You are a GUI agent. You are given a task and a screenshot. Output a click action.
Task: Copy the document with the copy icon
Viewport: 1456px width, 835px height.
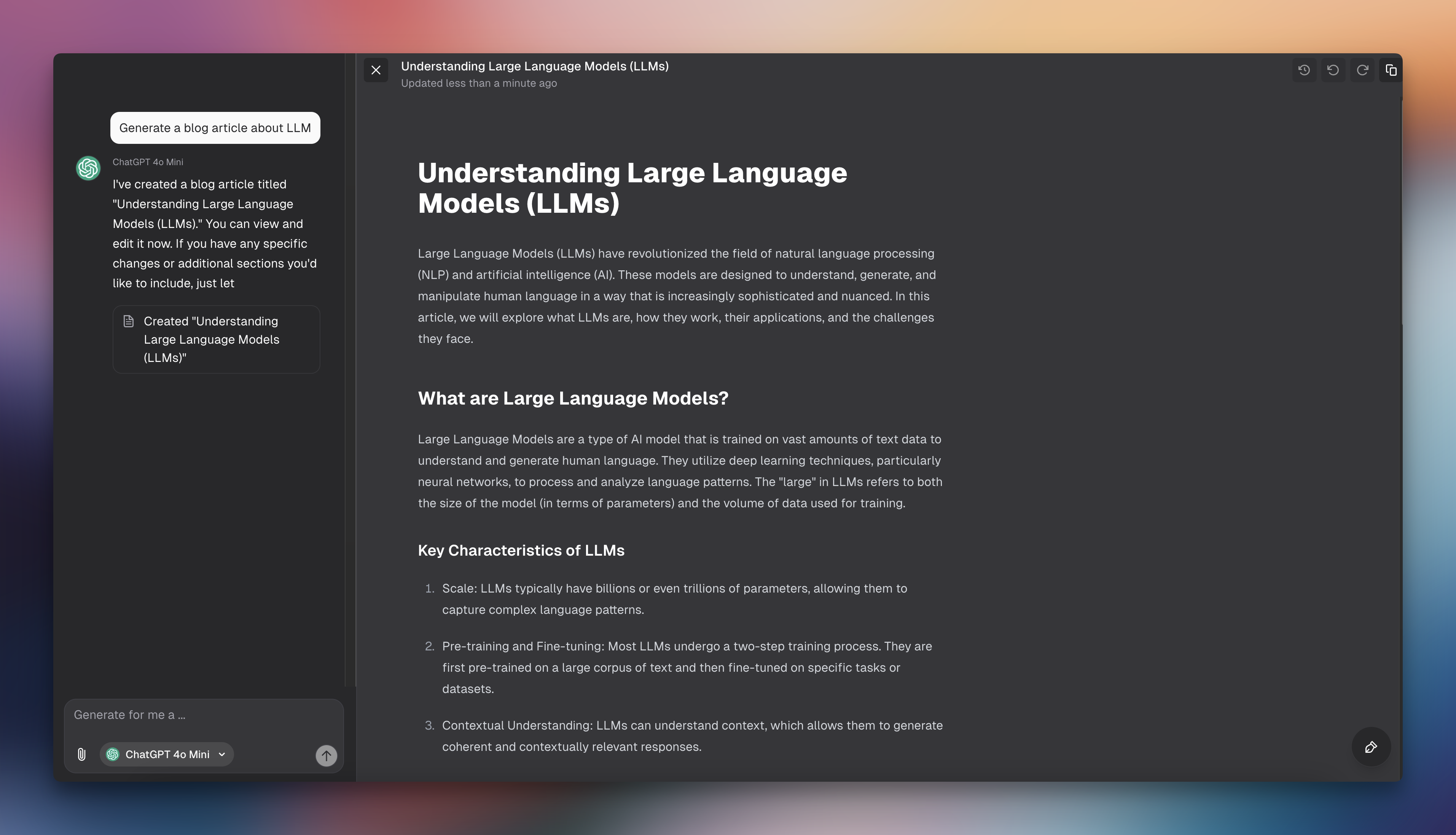pyautogui.click(x=1391, y=70)
